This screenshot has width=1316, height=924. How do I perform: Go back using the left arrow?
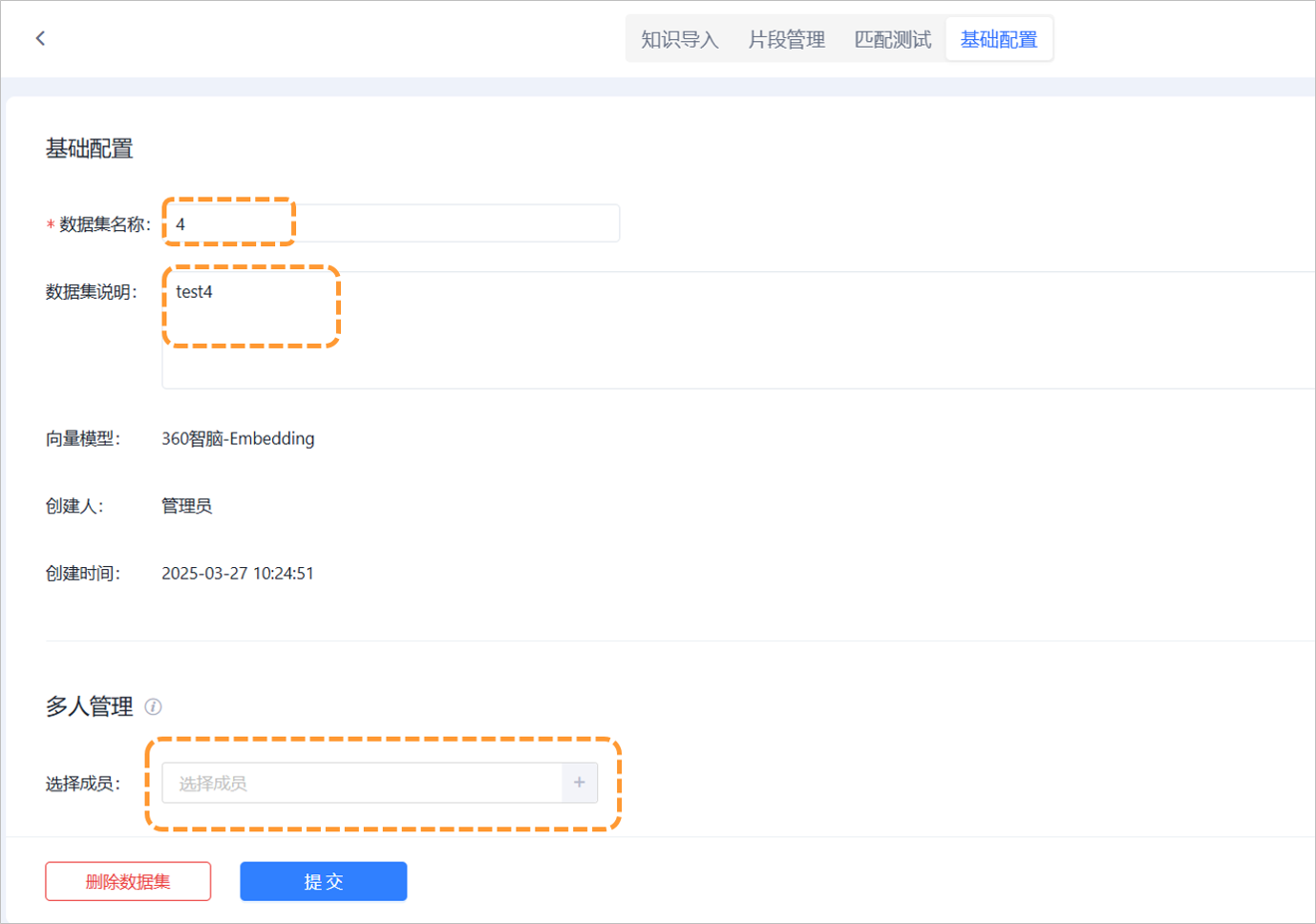[x=40, y=38]
